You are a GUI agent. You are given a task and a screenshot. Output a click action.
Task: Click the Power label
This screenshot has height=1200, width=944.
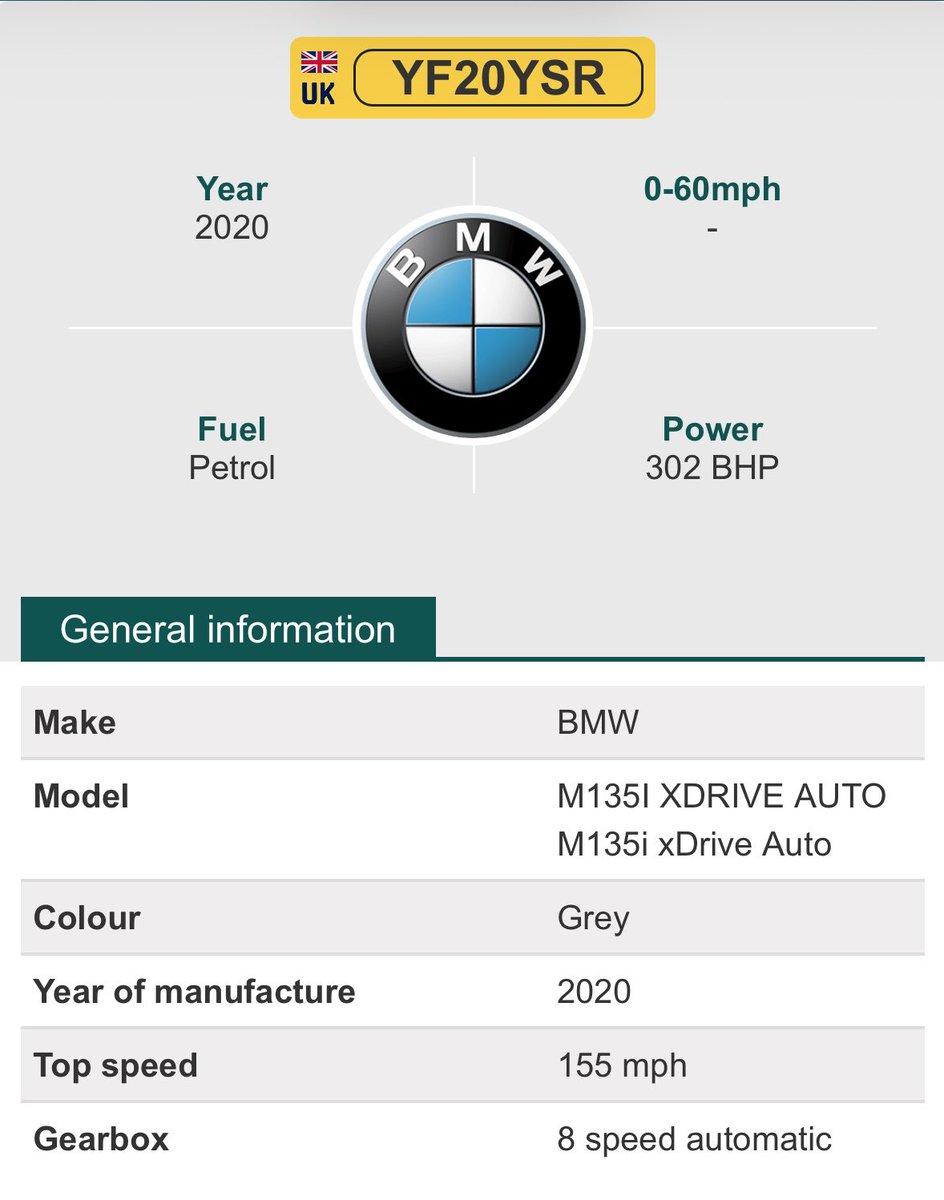click(x=712, y=429)
